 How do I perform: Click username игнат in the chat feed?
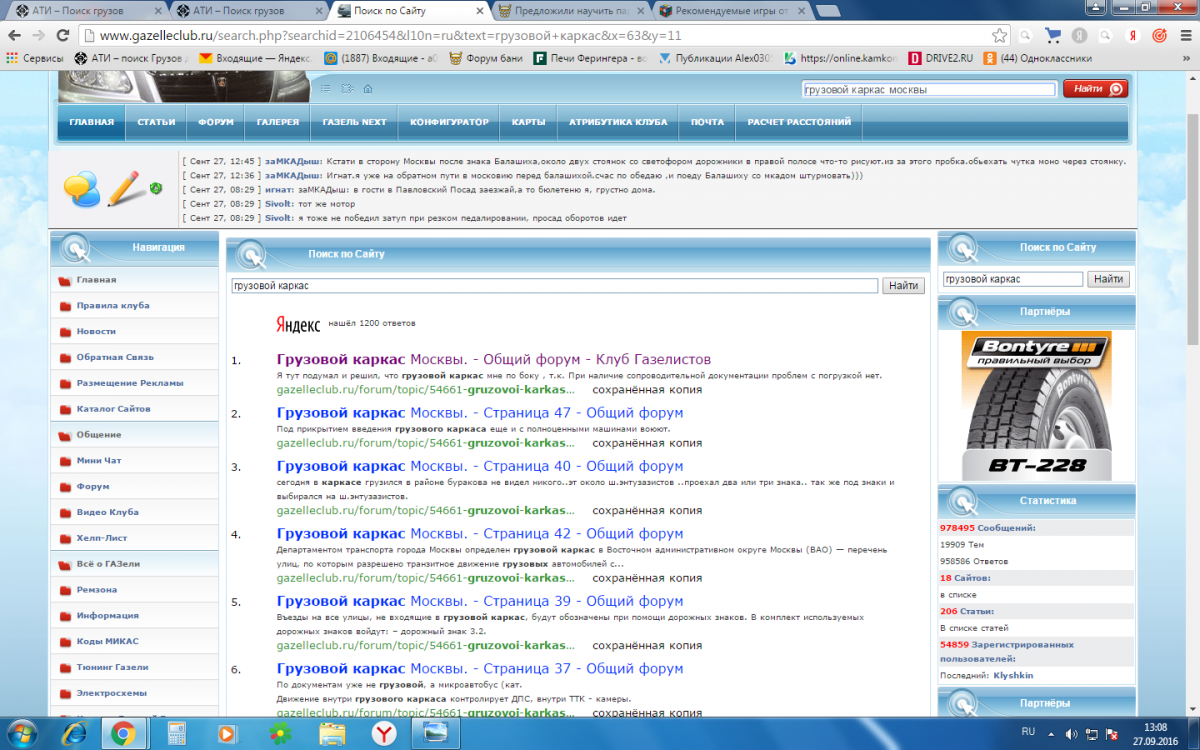(x=278, y=189)
